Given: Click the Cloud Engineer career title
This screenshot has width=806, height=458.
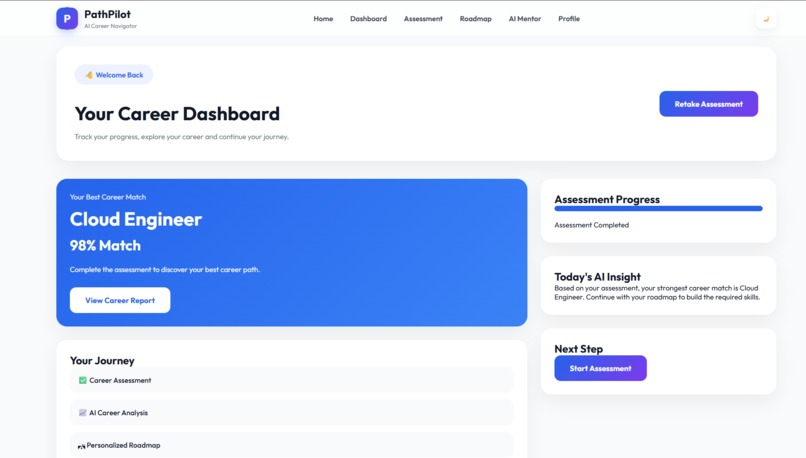Looking at the screenshot, I should (136, 219).
